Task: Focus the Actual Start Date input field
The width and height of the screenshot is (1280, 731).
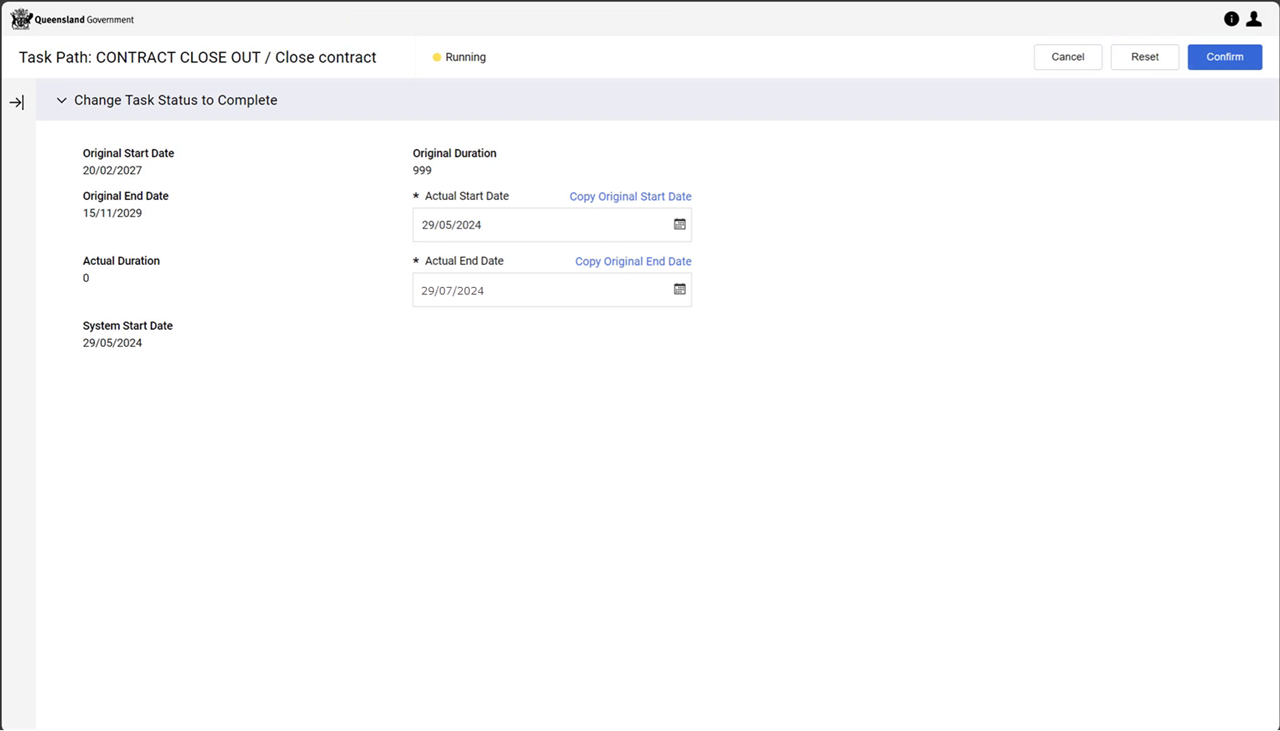Action: point(552,225)
